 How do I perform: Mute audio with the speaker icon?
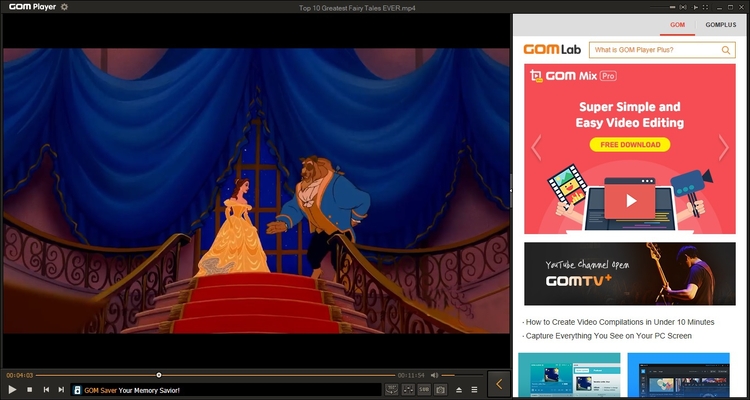434,375
